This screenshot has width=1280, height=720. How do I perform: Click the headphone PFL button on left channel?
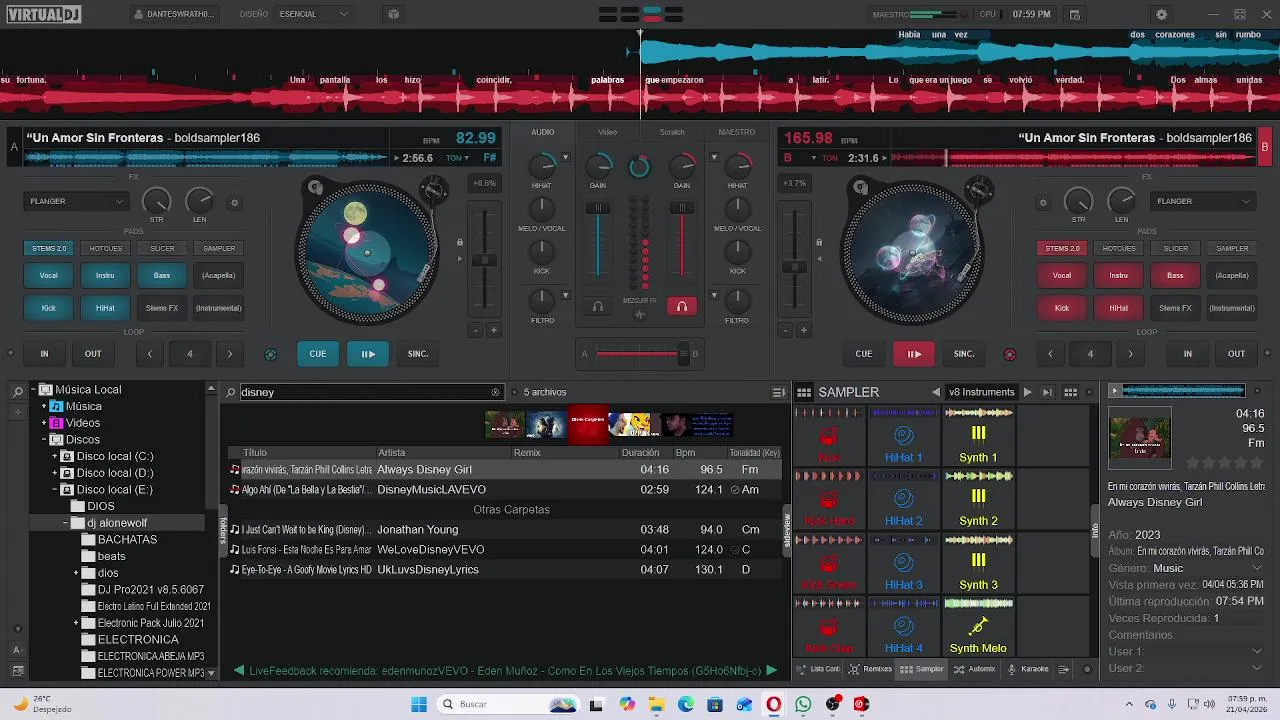click(598, 307)
